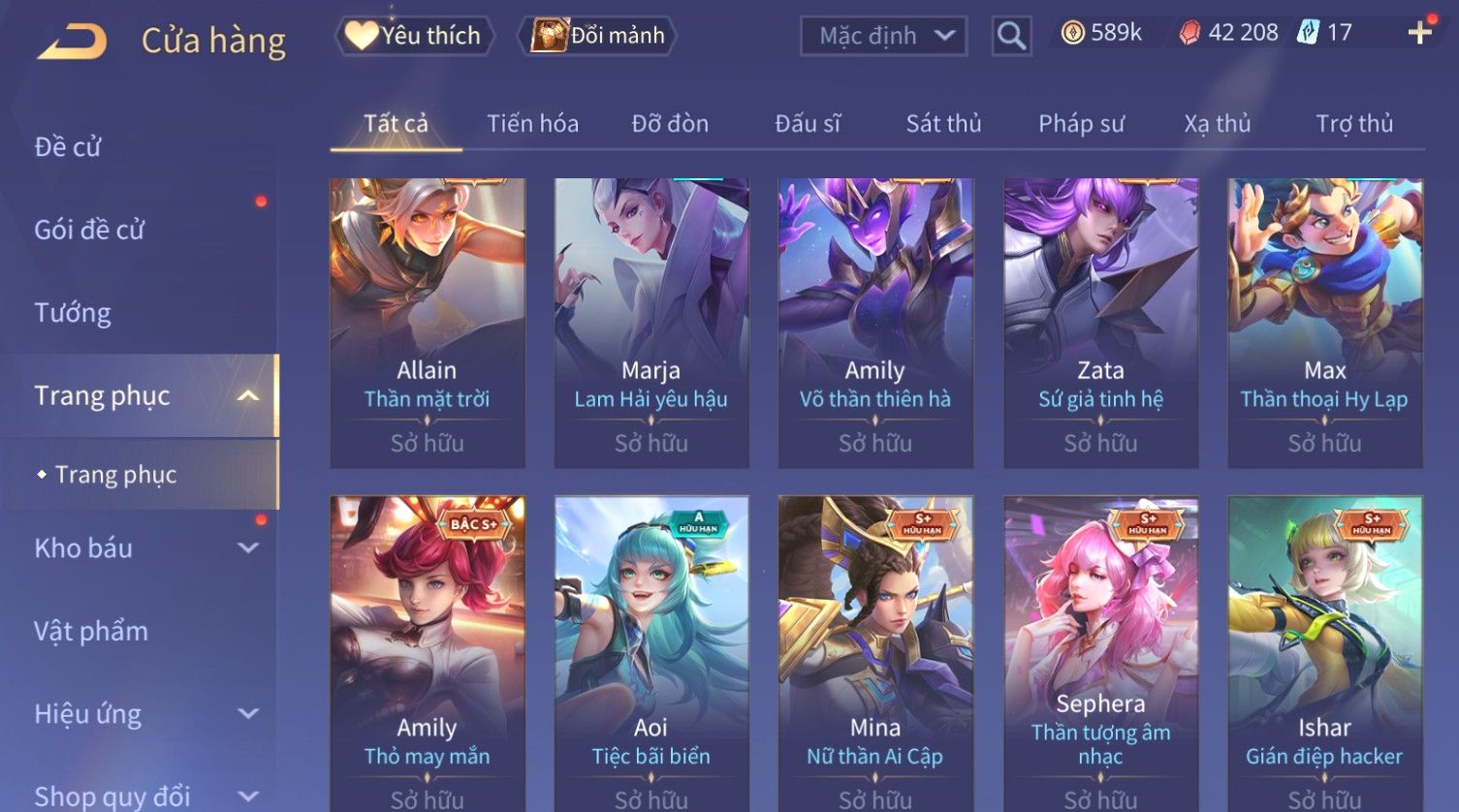
Task: Open the Mặc định sort dropdown
Action: tap(883, 37)
